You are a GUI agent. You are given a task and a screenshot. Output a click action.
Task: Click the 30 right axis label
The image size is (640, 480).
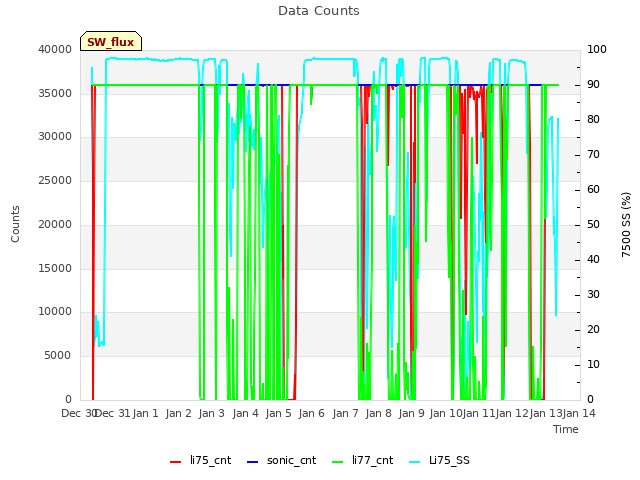[593, 294]
